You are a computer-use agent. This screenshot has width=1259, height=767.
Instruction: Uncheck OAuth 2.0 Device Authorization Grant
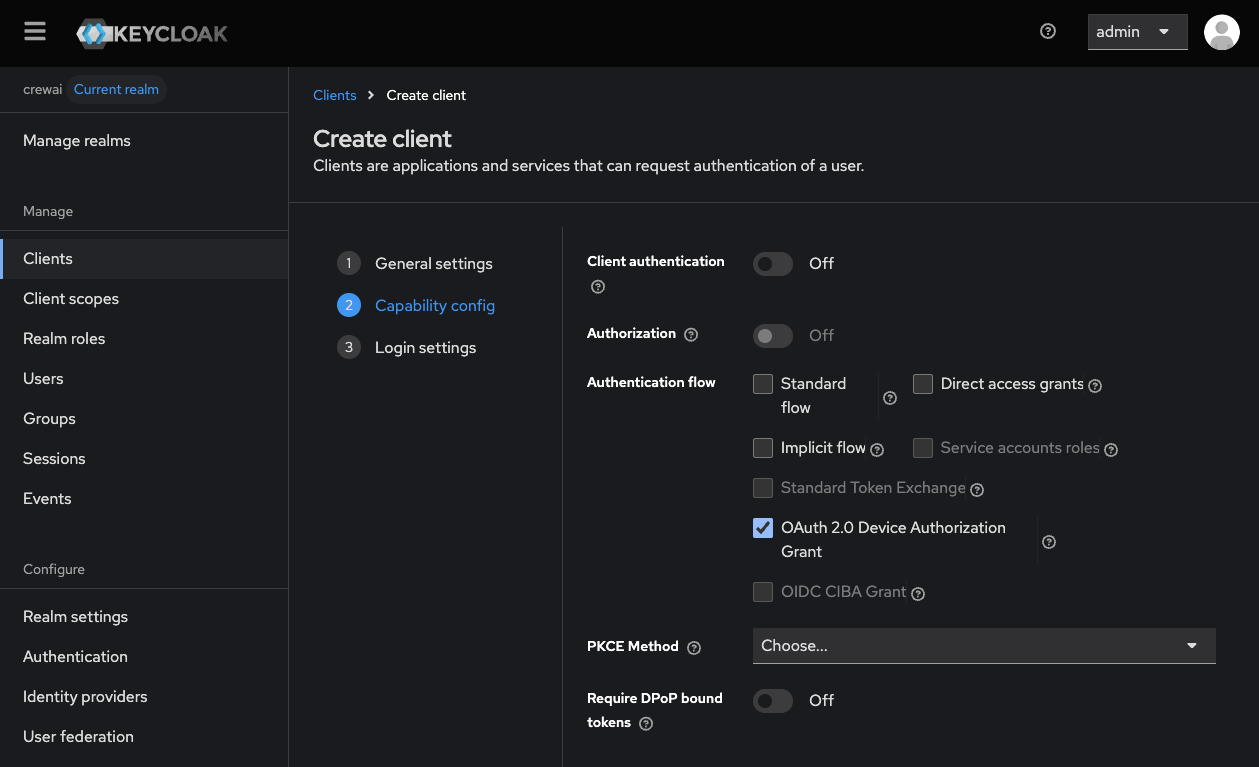pyautogui.click(x=763, y=527)
